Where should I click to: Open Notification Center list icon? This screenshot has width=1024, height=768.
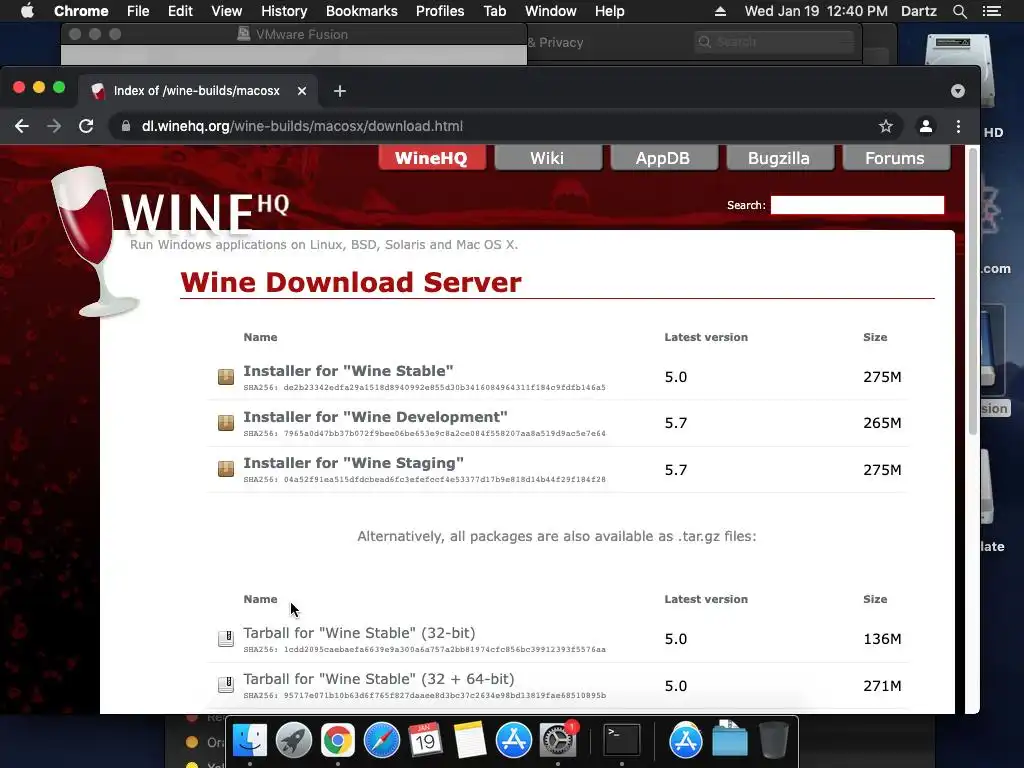click(x=991, y=11)
